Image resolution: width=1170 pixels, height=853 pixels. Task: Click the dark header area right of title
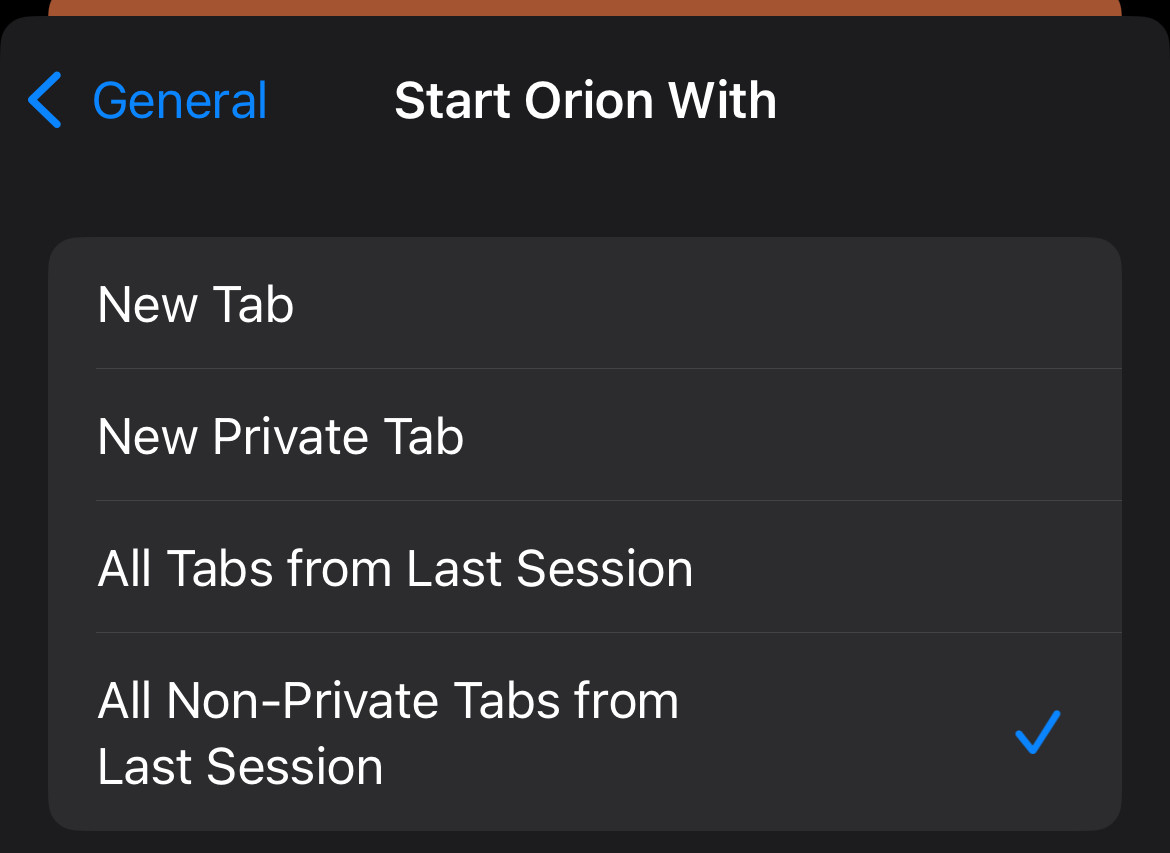960,100
